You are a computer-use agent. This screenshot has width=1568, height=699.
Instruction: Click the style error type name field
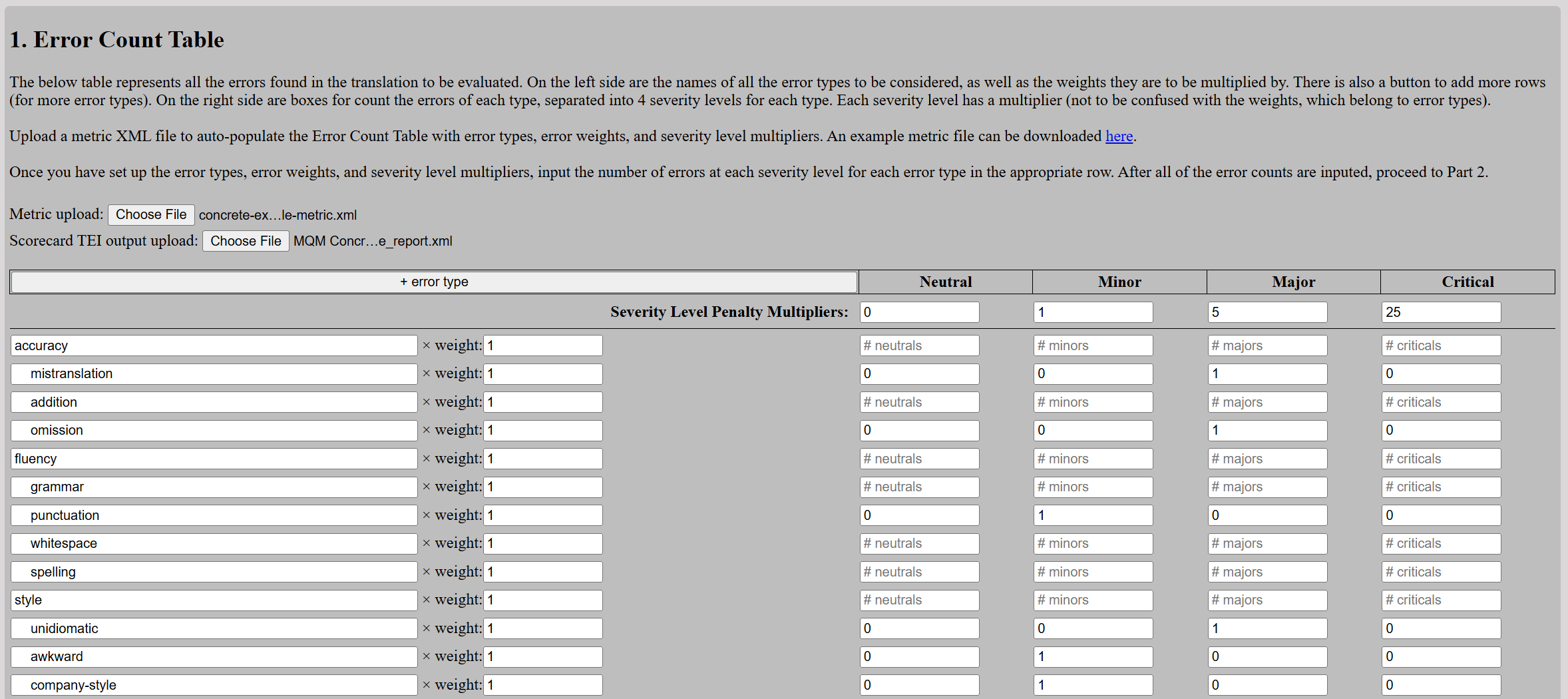[214, 600]
